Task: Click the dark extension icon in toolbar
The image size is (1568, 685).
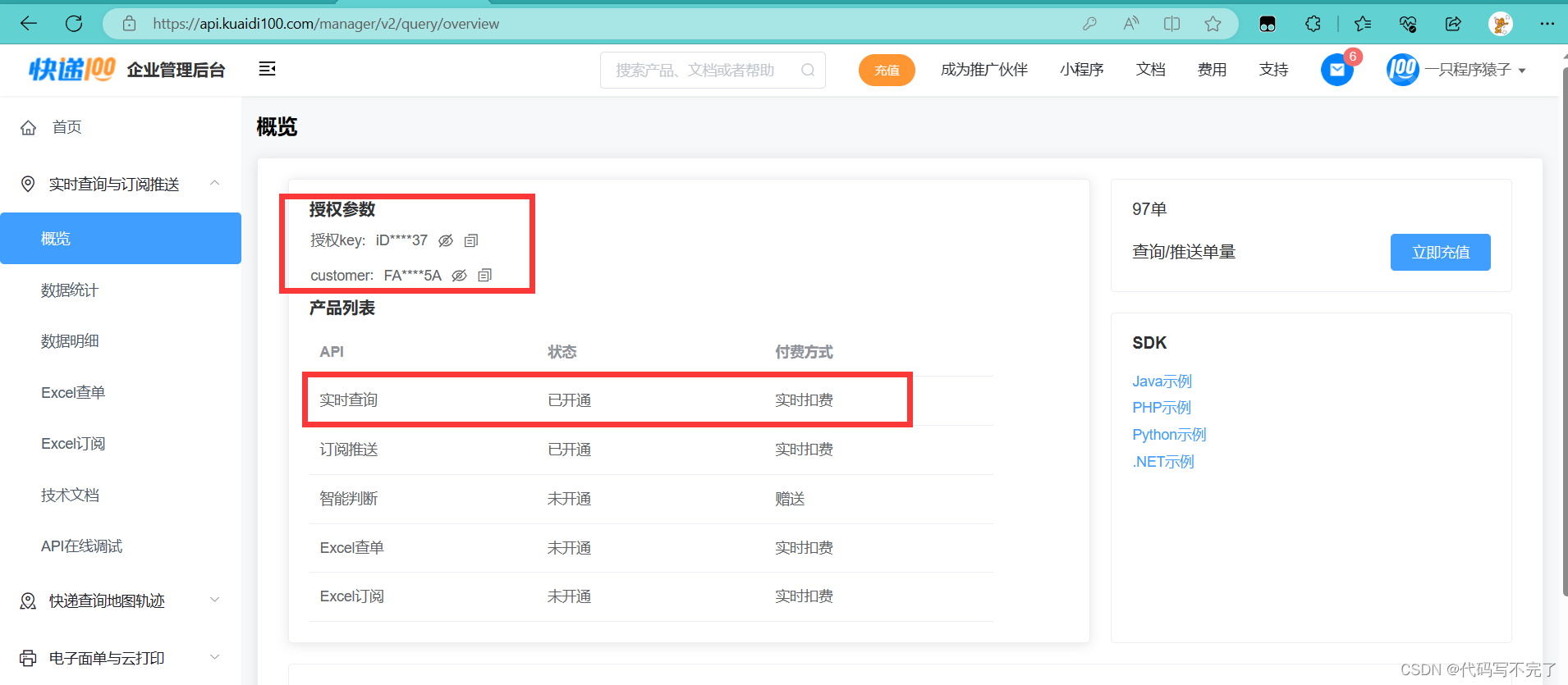Action: click(x=1268, y=24)
